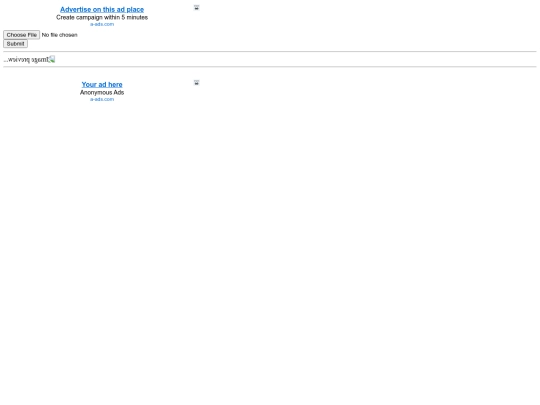
Task: Click the broken image preview icon
Action: coord(52,59)
